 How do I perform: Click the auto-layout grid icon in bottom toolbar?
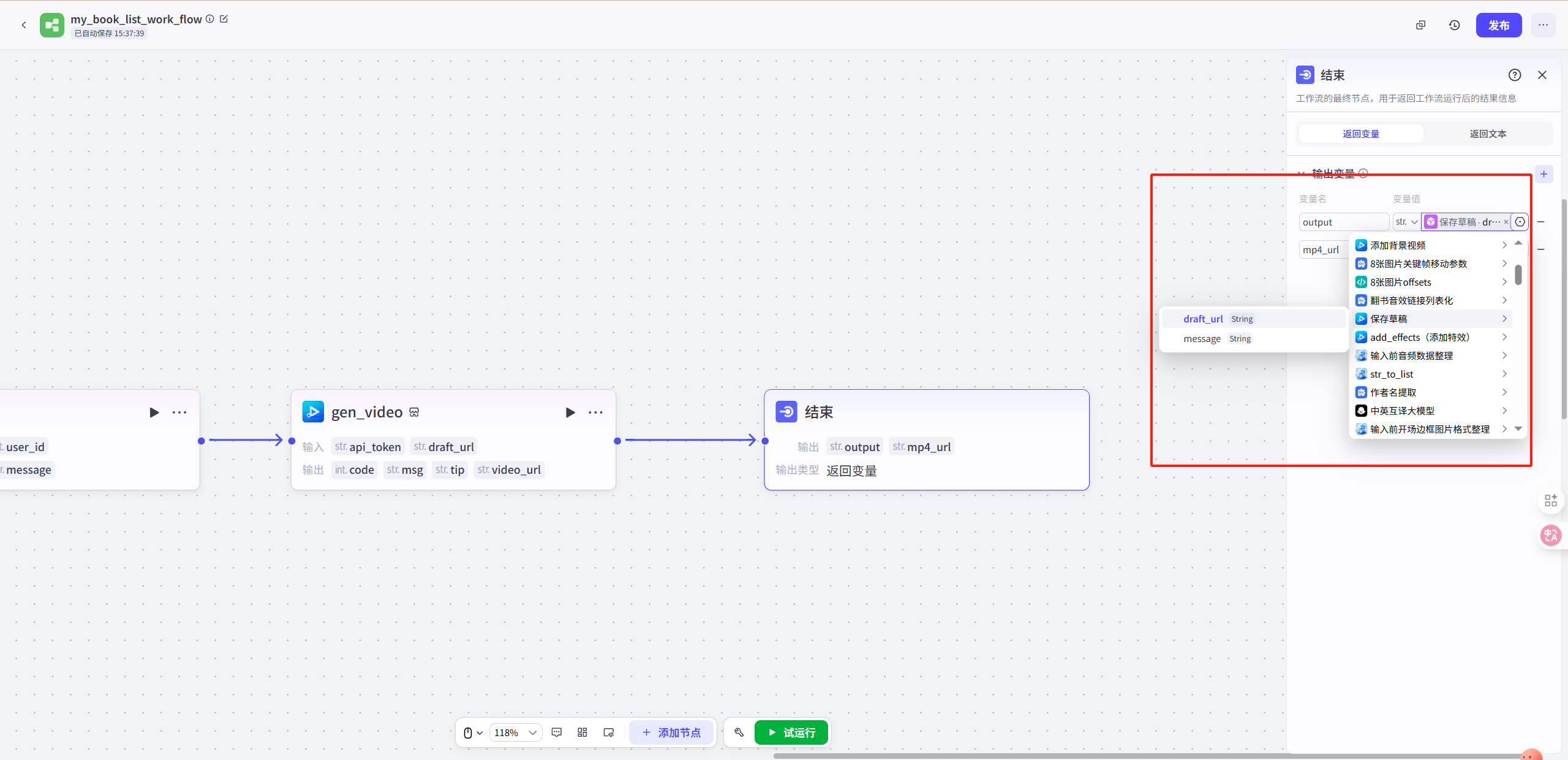[x=582, y=732]
